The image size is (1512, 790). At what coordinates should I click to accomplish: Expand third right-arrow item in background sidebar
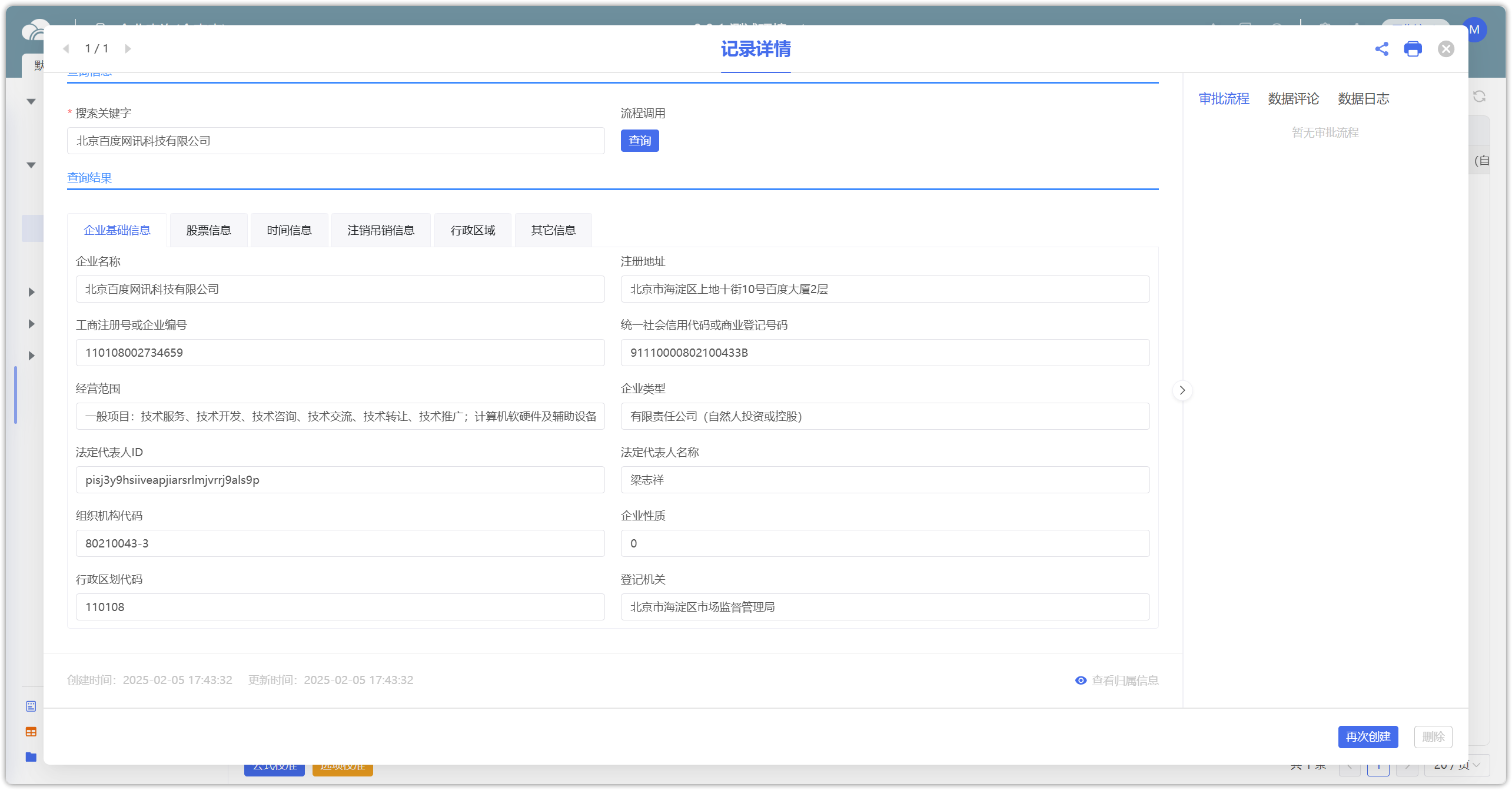click(32, 356)
